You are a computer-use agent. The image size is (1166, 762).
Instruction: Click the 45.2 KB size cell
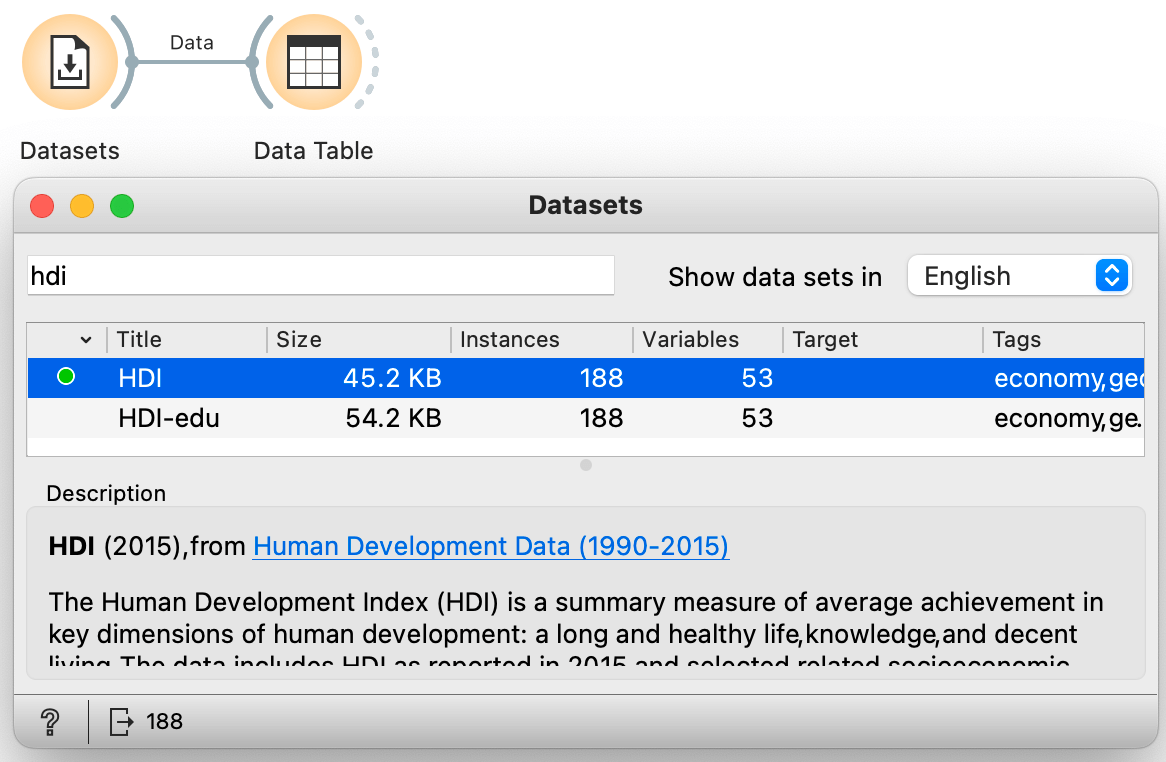click(x=392, y=378)
